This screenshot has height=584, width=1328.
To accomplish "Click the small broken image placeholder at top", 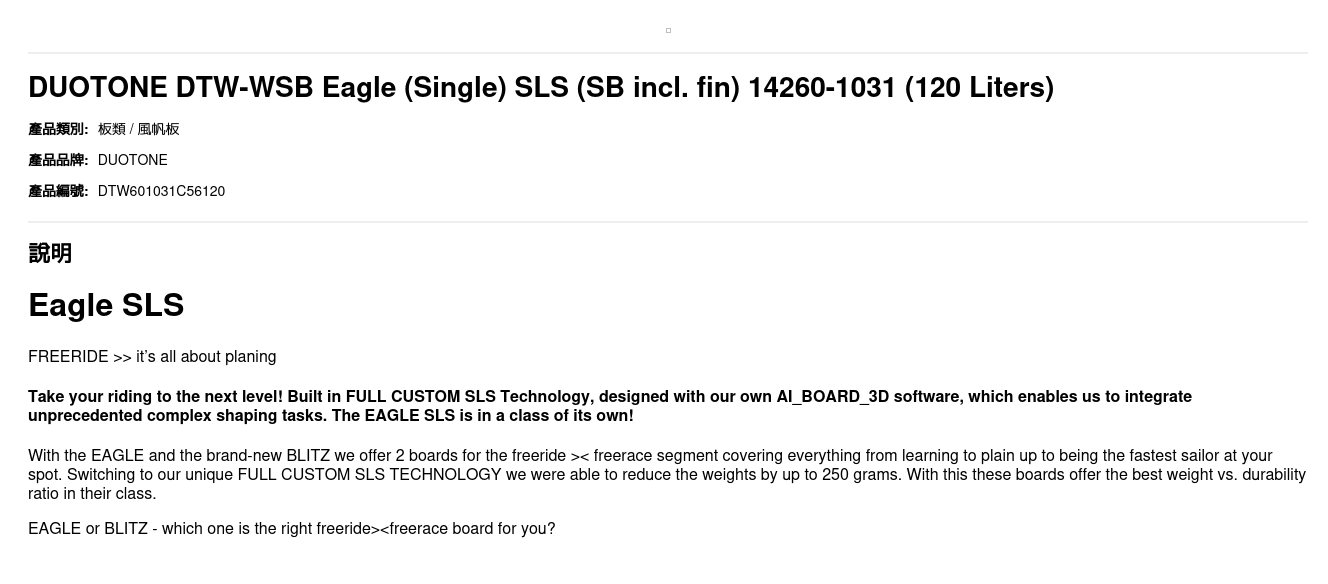I will (x=668, y=31).
